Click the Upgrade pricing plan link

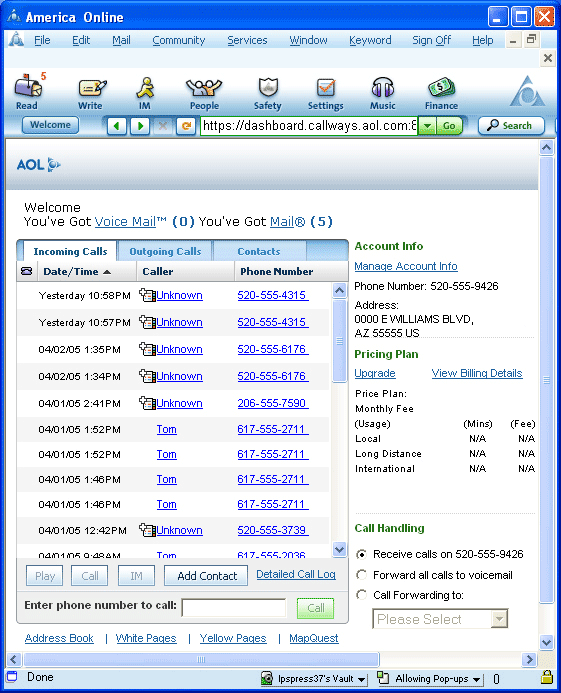tap(375, 373)
